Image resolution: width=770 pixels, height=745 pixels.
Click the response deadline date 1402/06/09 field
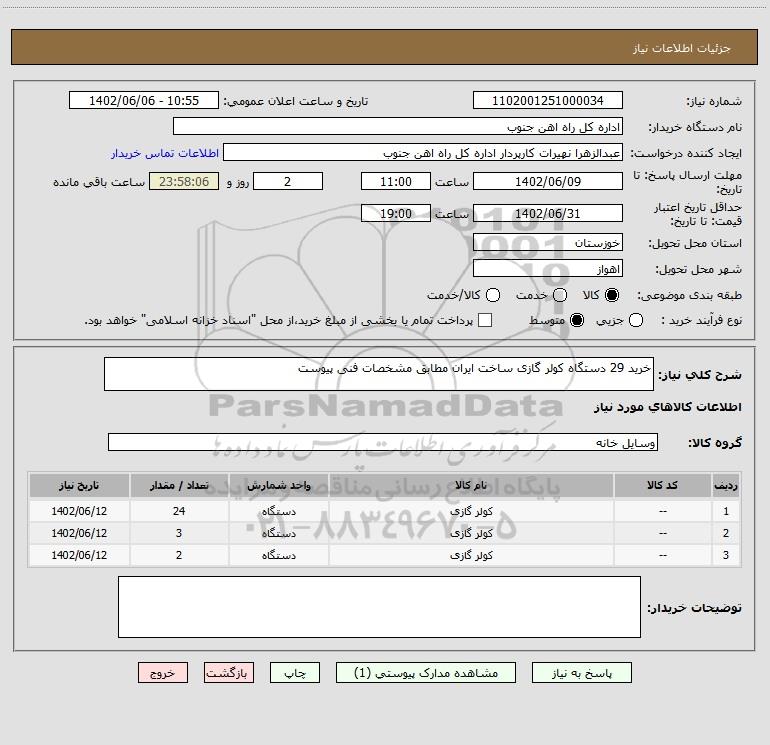click(x=548, y=181)
